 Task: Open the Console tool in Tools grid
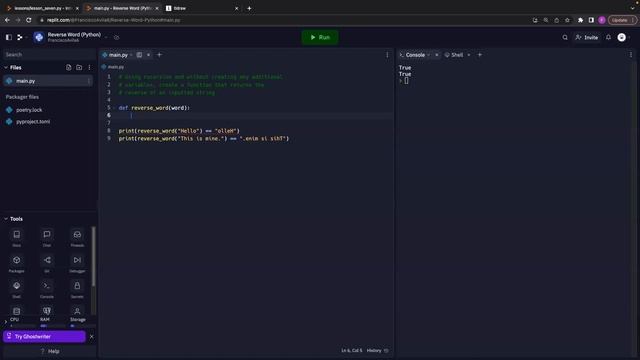pos(47,290)
